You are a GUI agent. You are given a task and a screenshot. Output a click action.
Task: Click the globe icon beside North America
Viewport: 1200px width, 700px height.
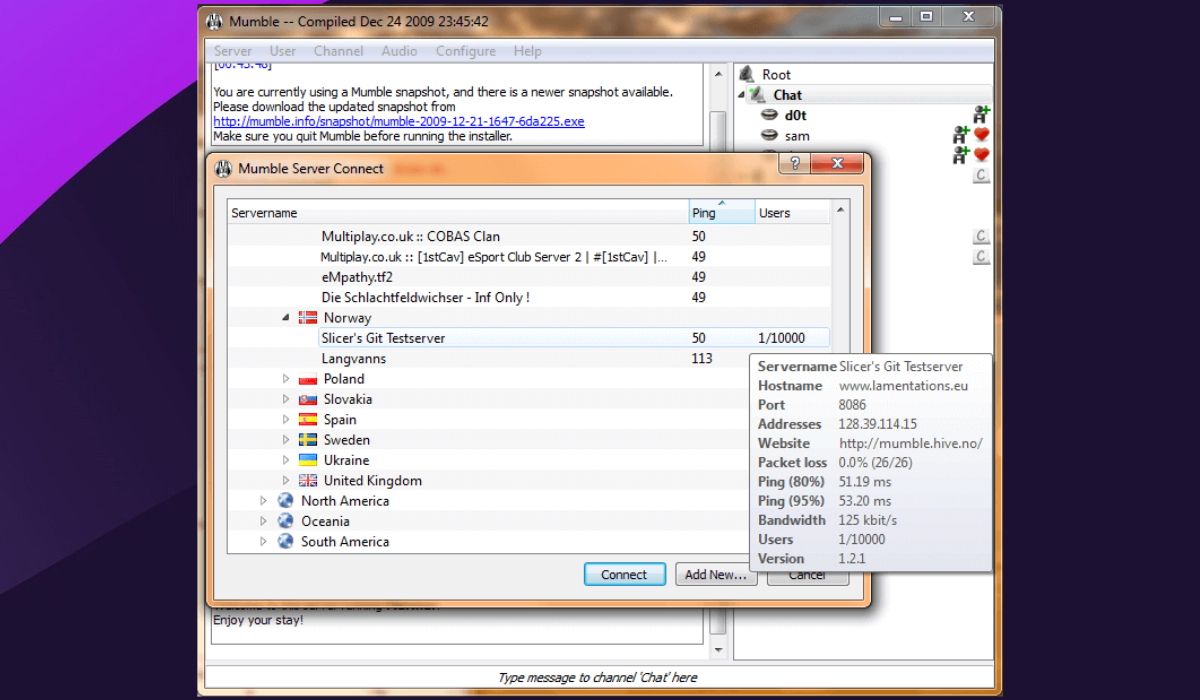click(286, 501)
